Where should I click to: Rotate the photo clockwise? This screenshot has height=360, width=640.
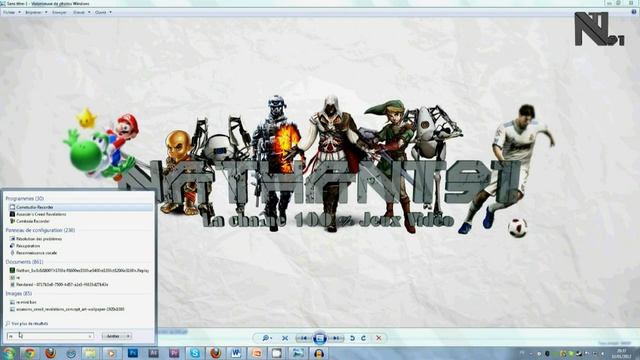tap(363, 338)
